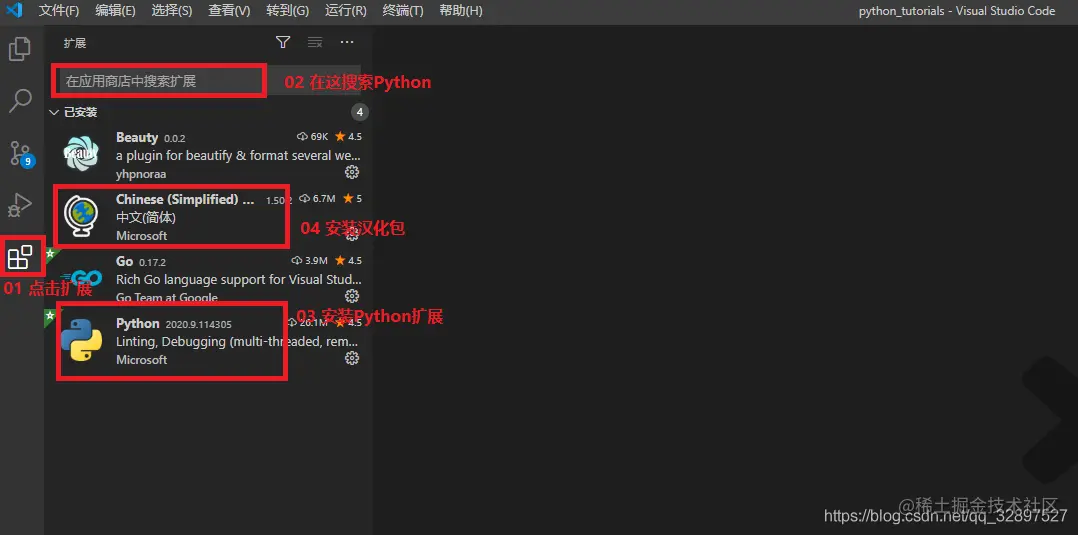Viewport: 1078px width, 535px height.
Task: Click the VS Code logo icon
Action: point(14,10)
